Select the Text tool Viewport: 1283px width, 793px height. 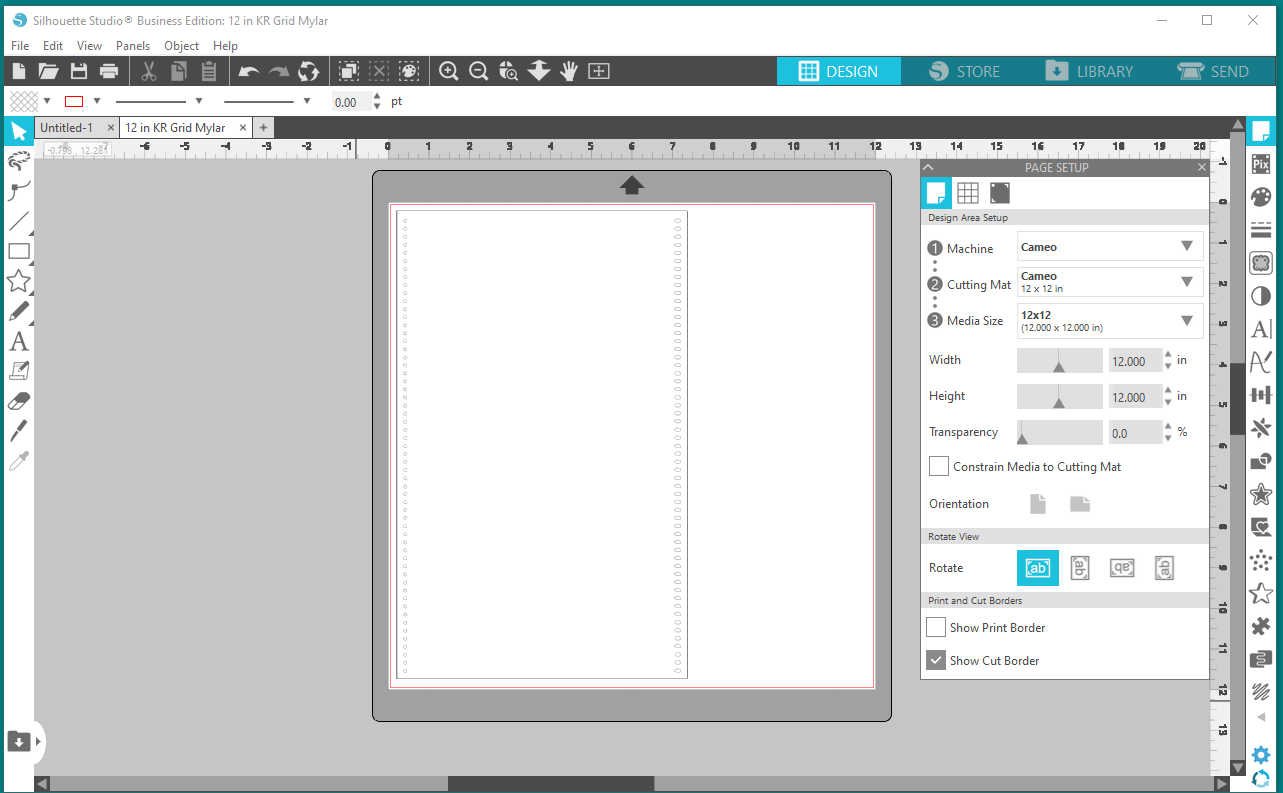(x=20, y=341)
